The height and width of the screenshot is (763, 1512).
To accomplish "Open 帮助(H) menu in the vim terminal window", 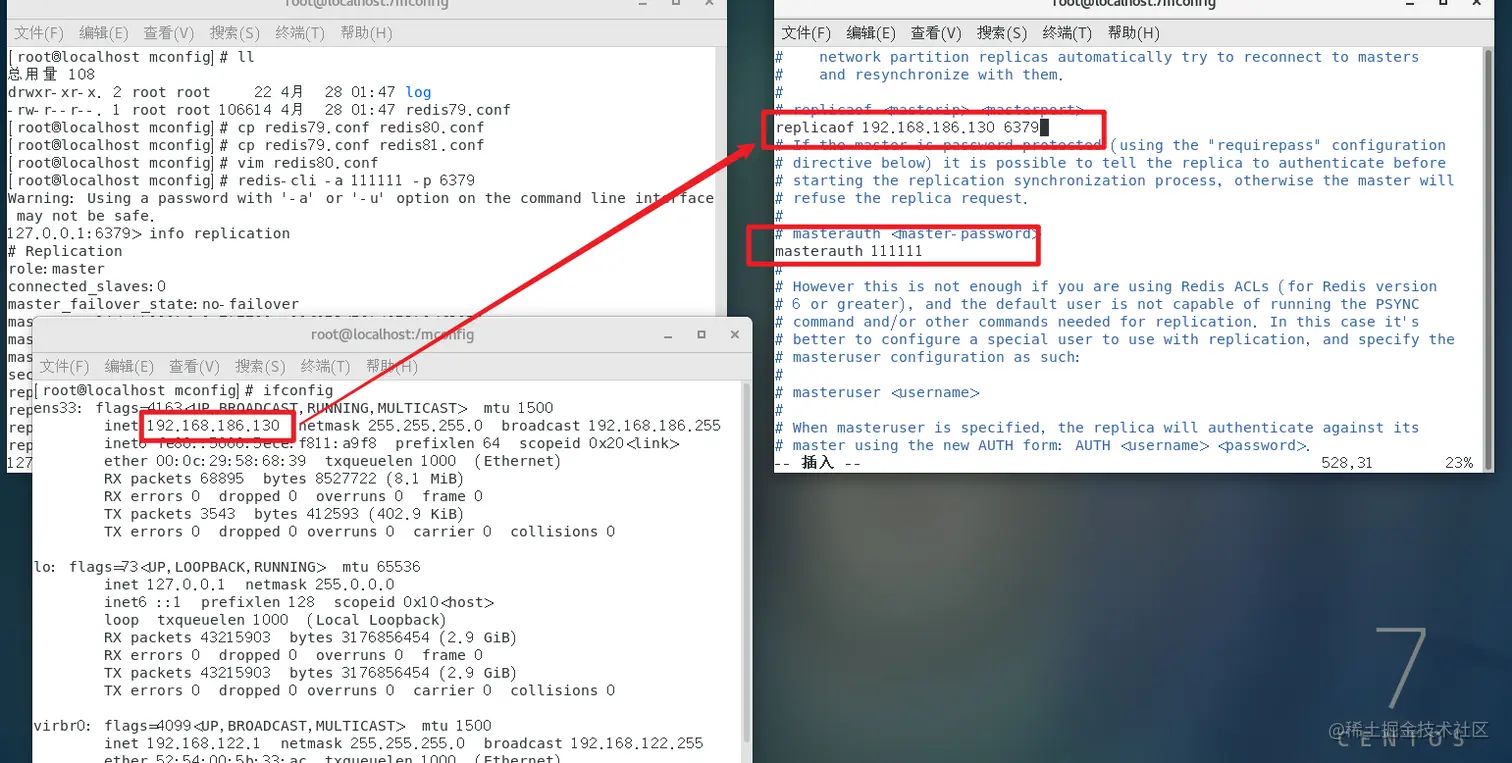I will (1134, 33).
